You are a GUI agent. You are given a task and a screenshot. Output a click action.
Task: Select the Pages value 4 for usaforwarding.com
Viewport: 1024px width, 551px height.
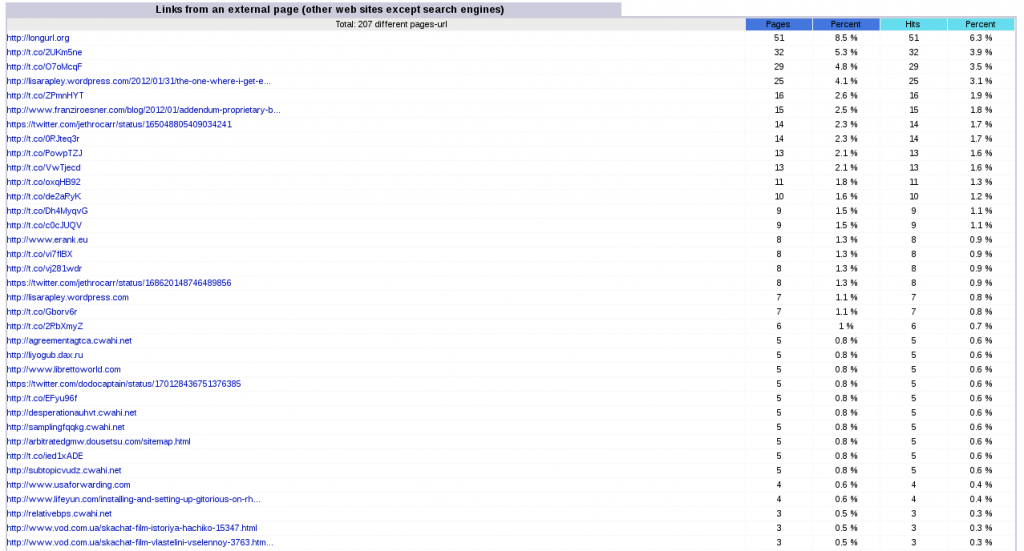(778, 484)
